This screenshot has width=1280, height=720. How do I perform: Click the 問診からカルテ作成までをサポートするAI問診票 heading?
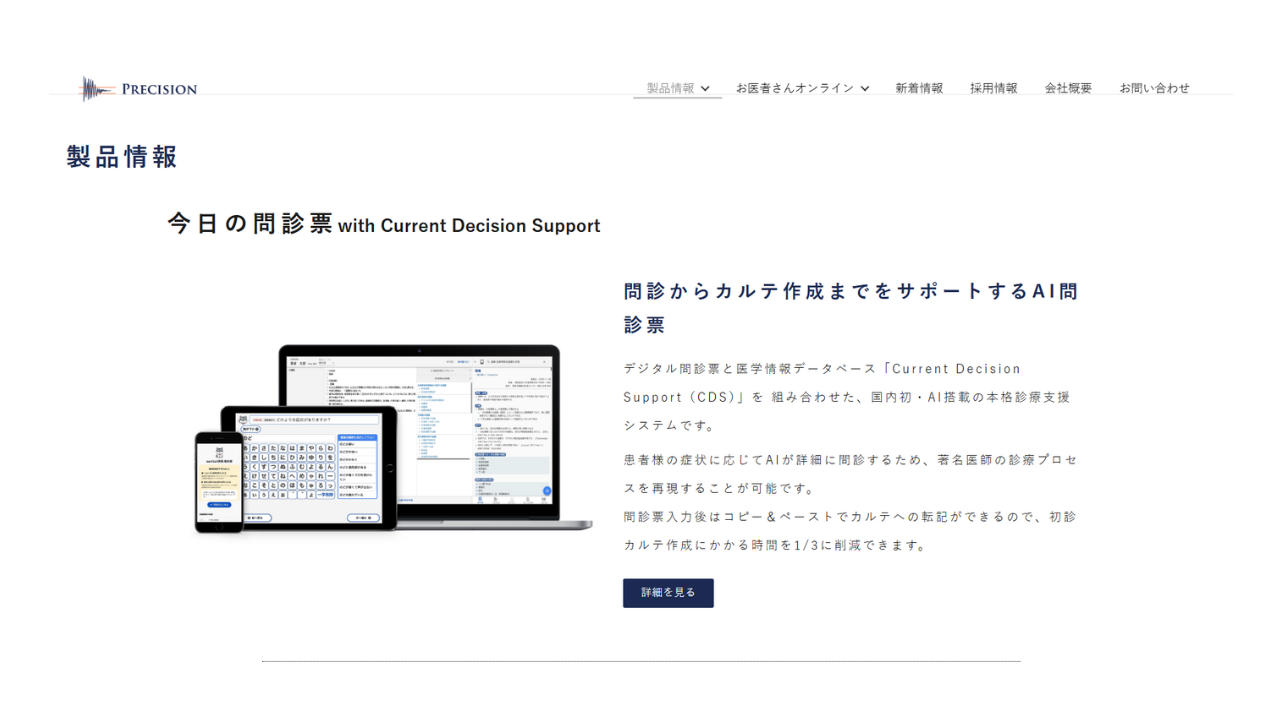click(x=851, y=308)
